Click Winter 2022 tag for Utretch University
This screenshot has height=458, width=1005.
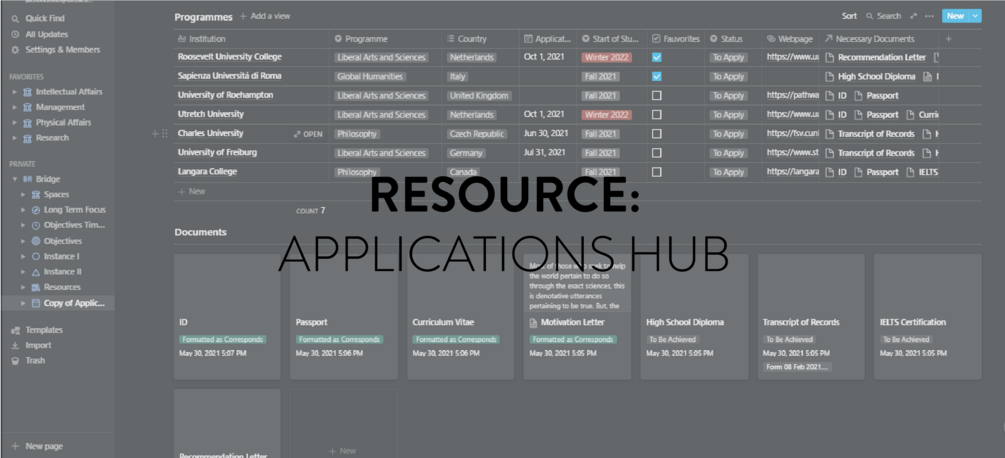tap(606, 115)
